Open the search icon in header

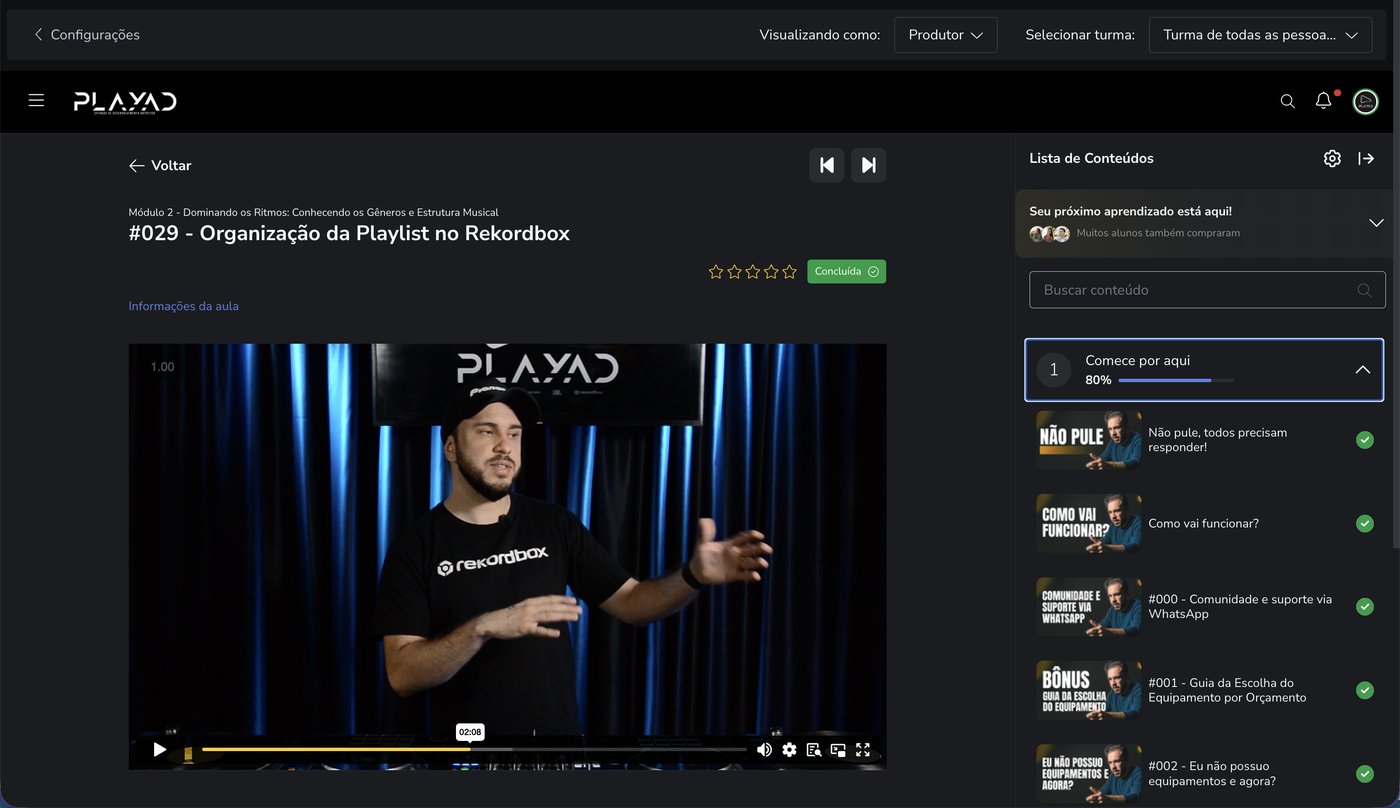tap(1288, 101)
